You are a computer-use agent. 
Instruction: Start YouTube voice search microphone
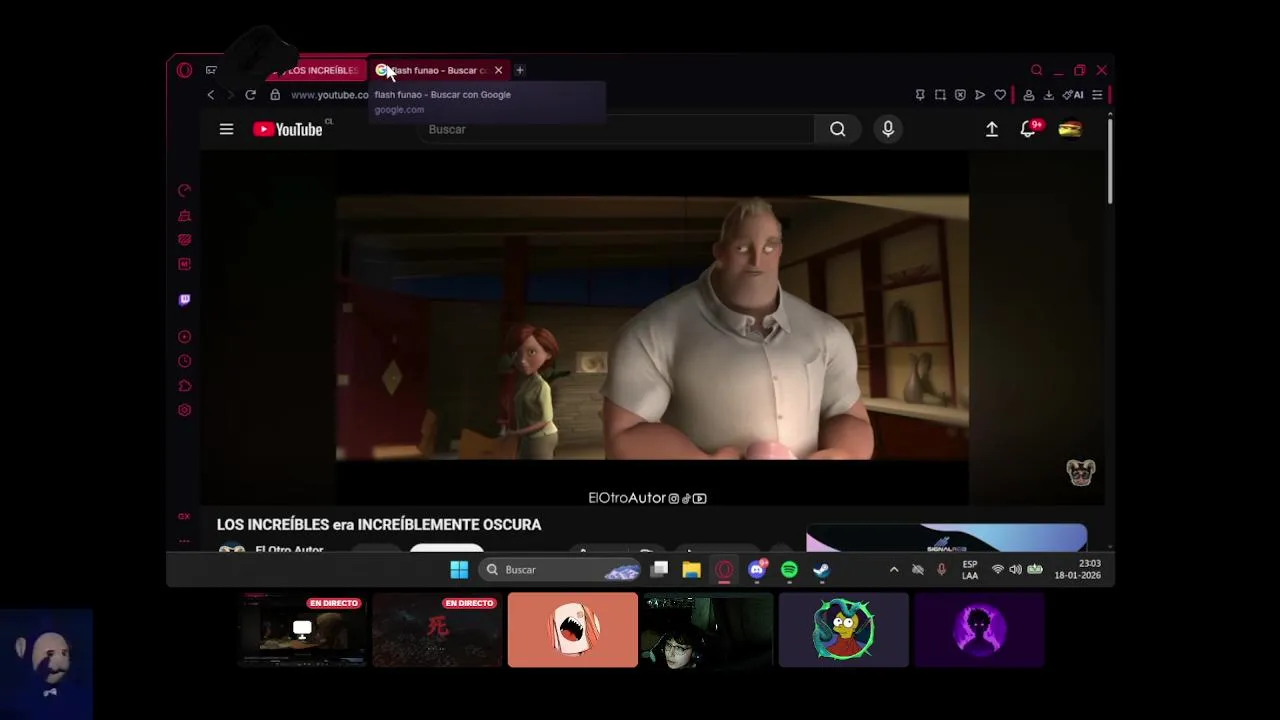(x=888, y=129)
